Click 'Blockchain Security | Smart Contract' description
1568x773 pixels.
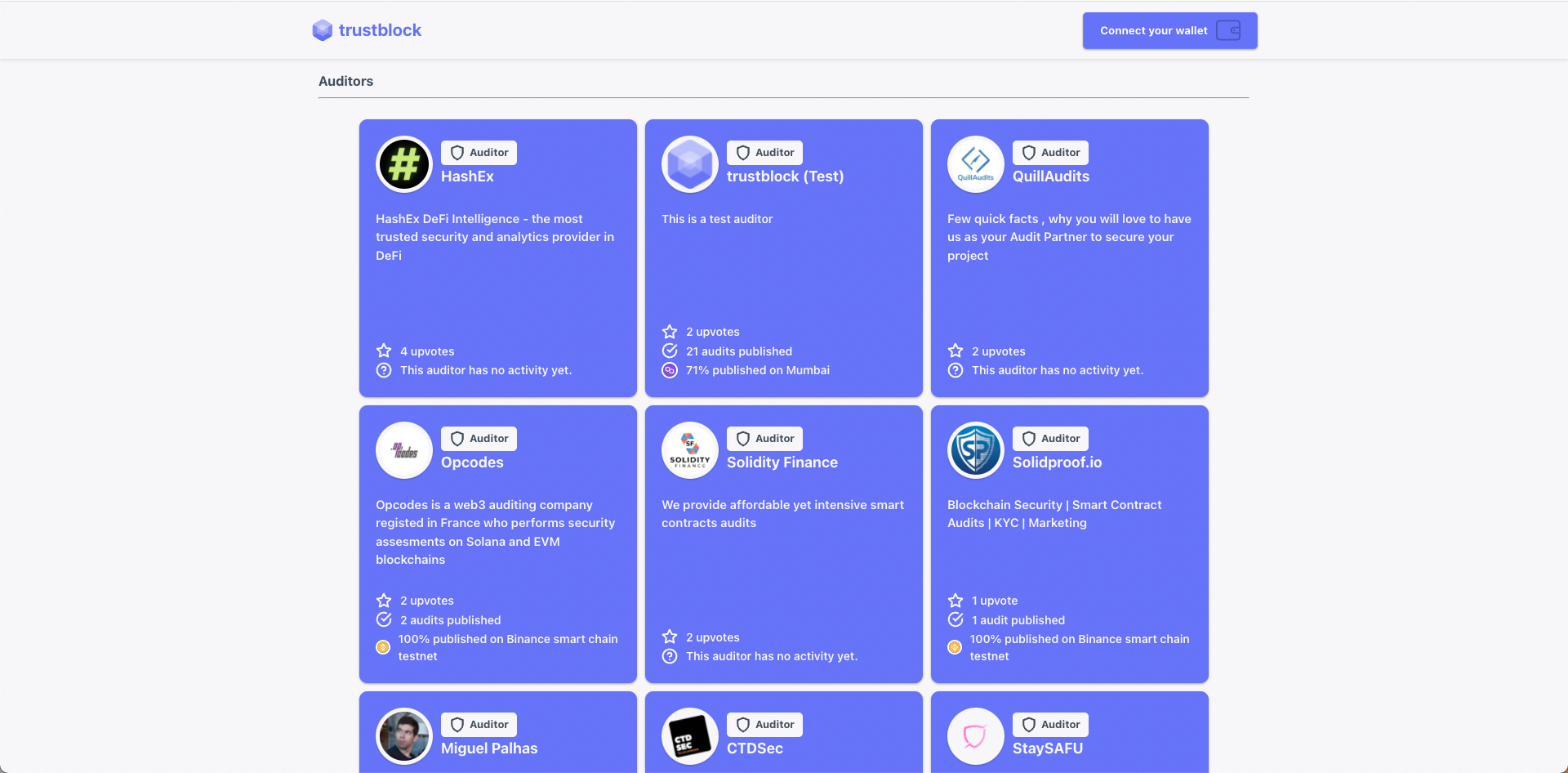pyautogui.click(x=1054, y=514)
